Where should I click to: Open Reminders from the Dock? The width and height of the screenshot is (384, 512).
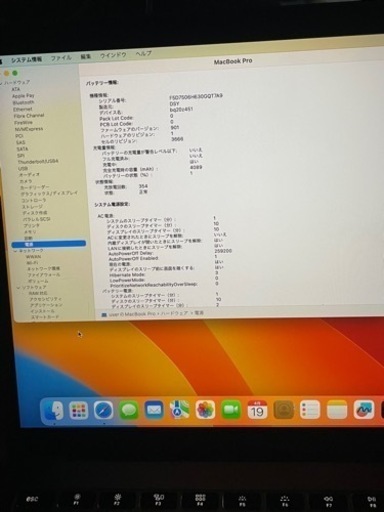pos(310,410)
